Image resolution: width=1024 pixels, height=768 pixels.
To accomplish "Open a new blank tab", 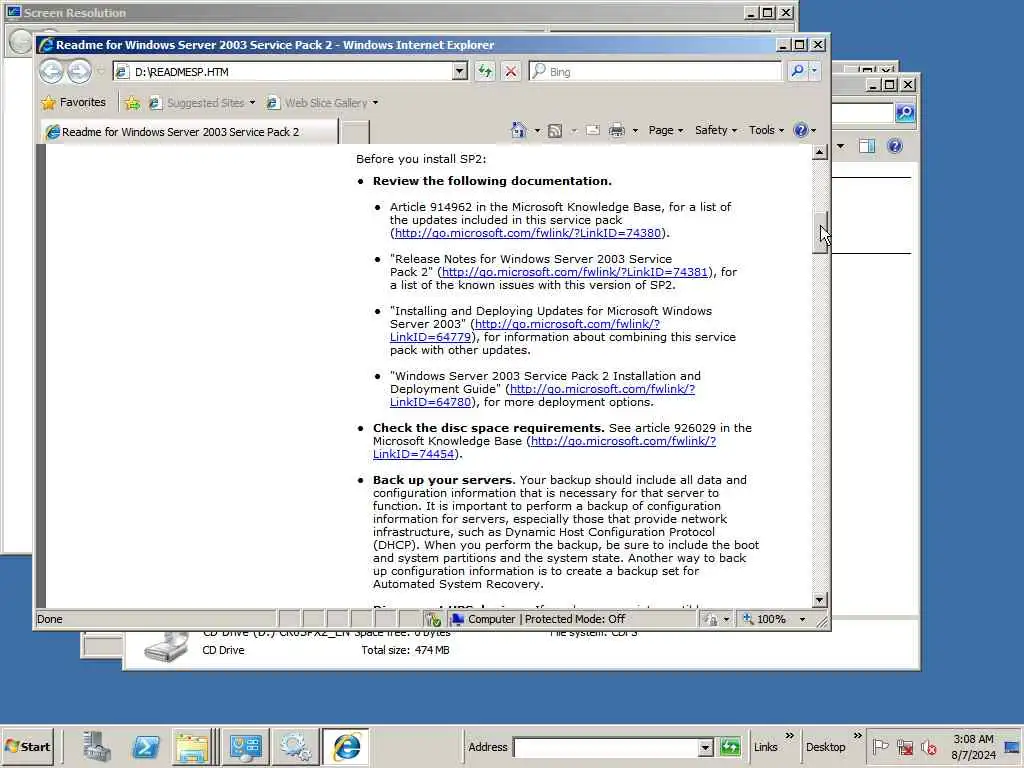I will click(355, 132).
